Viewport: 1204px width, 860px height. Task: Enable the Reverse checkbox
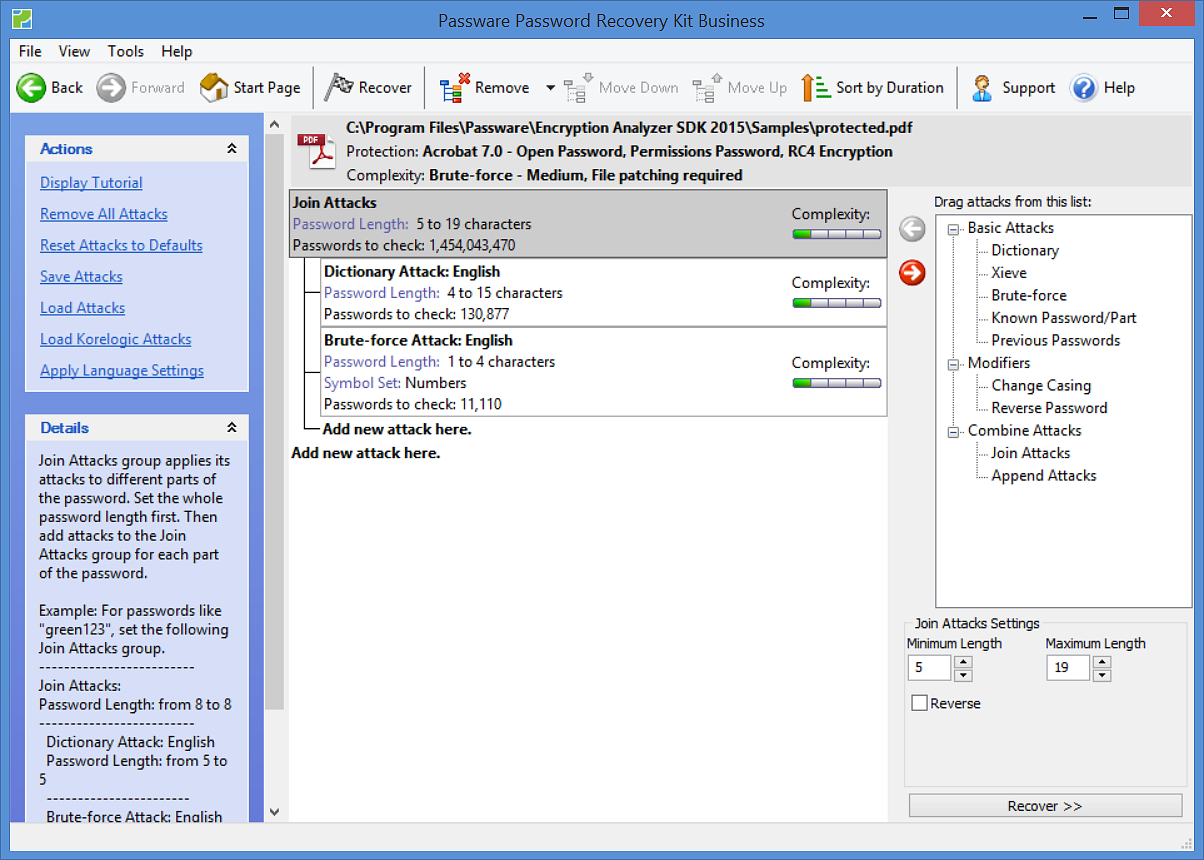(x=920, y=703)
